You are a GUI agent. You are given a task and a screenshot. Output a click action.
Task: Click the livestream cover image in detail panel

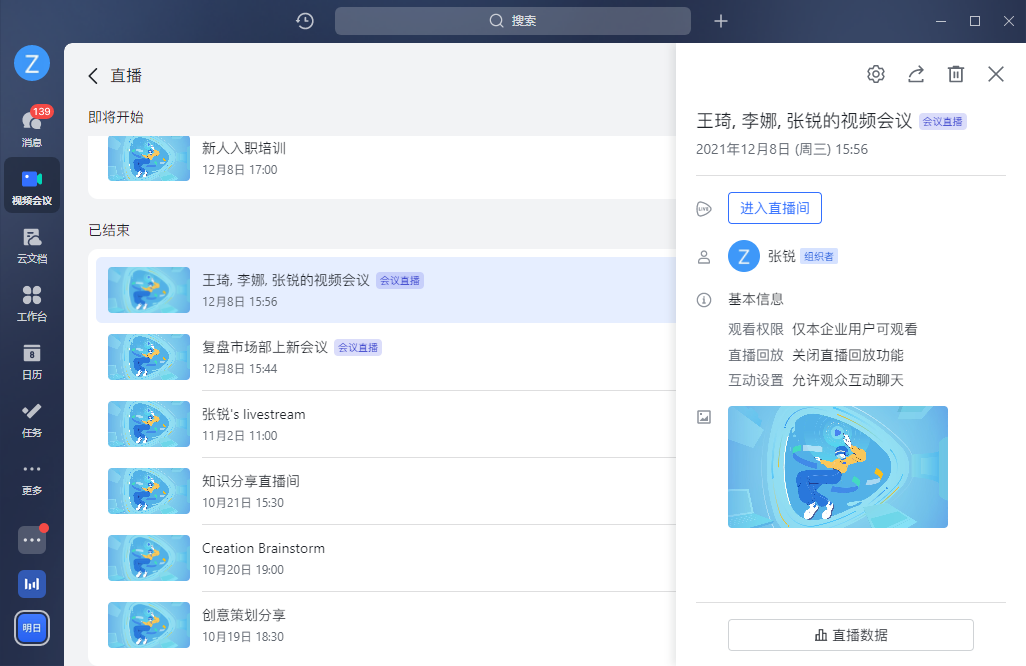838,467
